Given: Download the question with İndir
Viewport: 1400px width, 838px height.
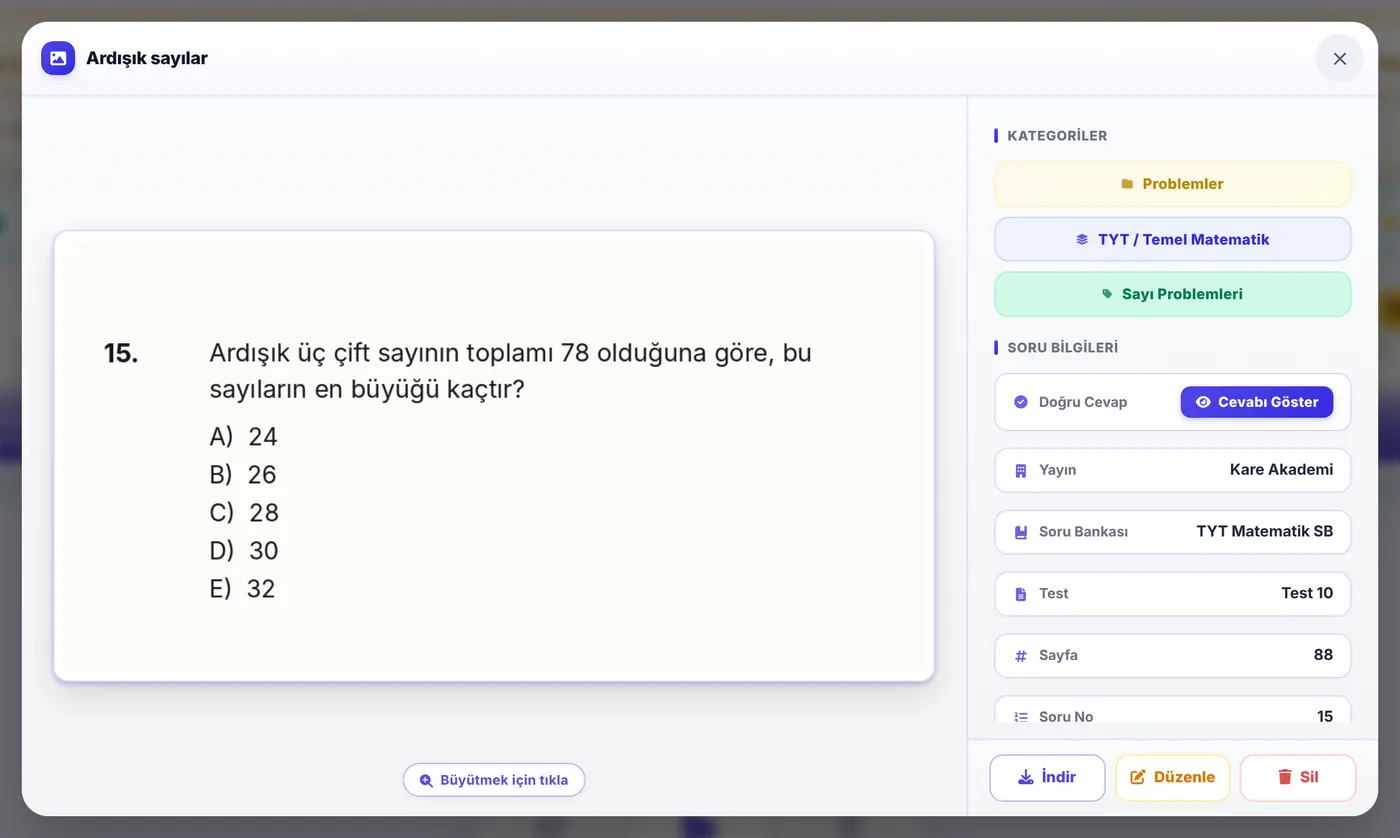Looking at the screenshot, I should point(1047,777).
